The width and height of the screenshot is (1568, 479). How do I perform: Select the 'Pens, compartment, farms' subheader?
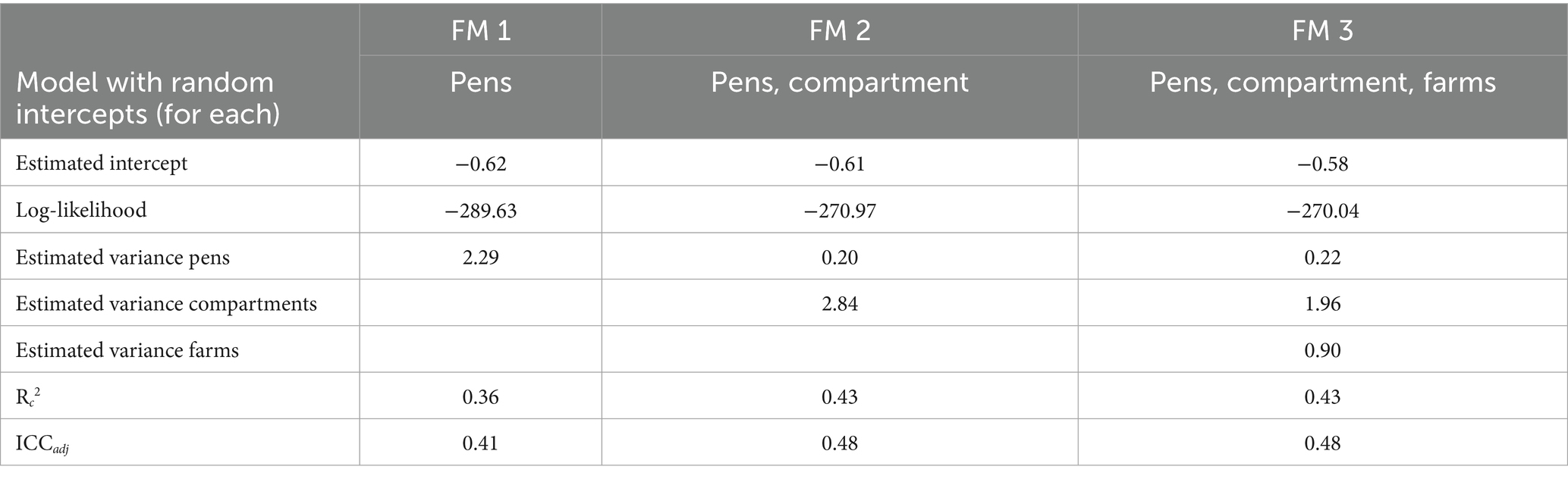[x=1323, y=83]
